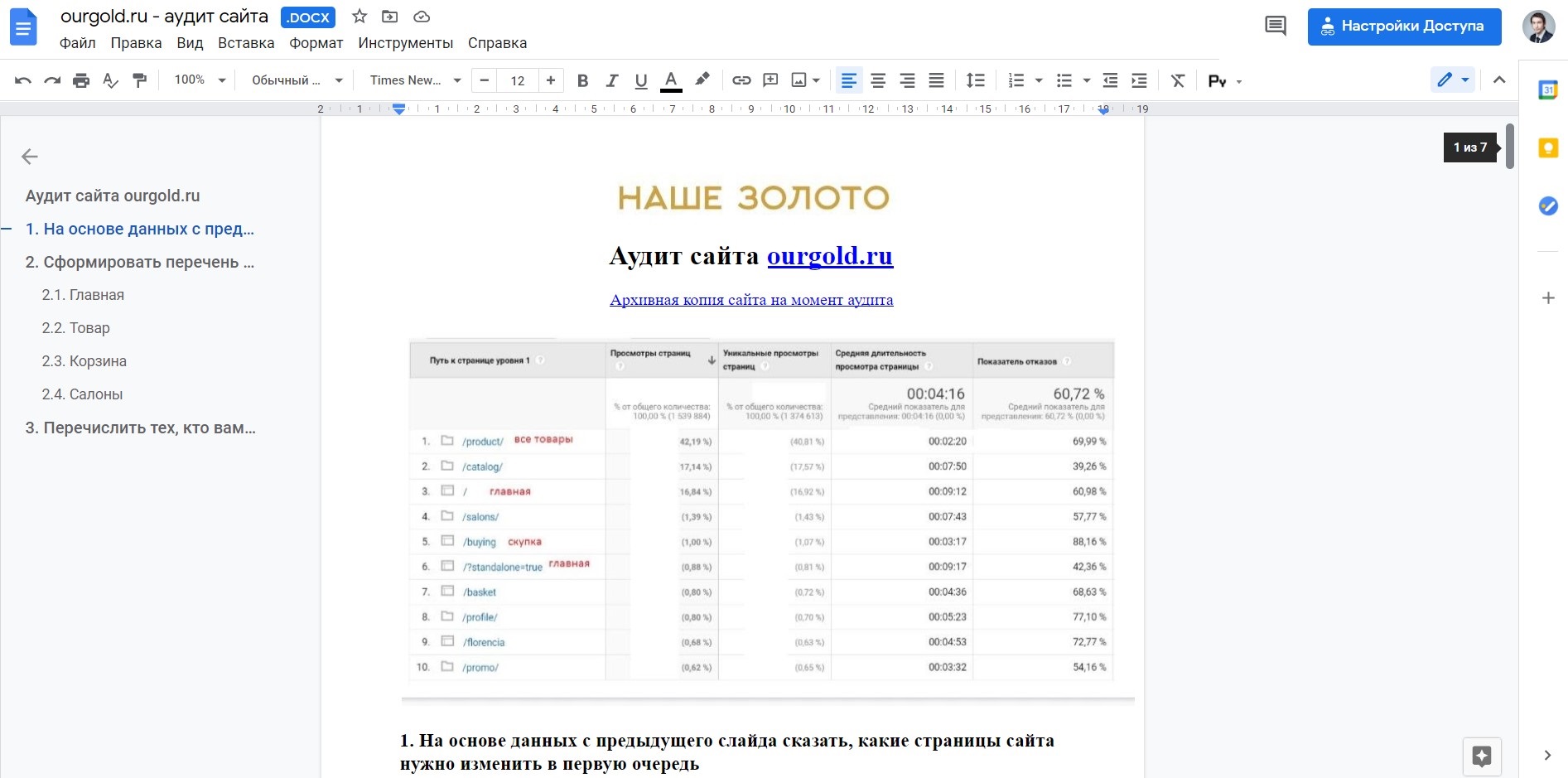Open the Times New Roman font dropdown
The height and width of the screenshot is (778, 1568).
coord(413,80)
